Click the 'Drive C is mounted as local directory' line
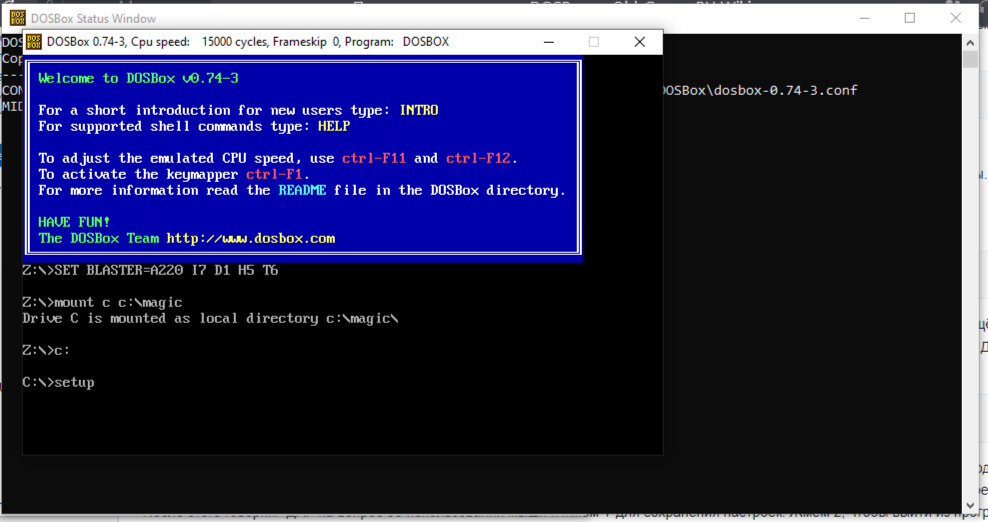 click(x=210, y=318)
